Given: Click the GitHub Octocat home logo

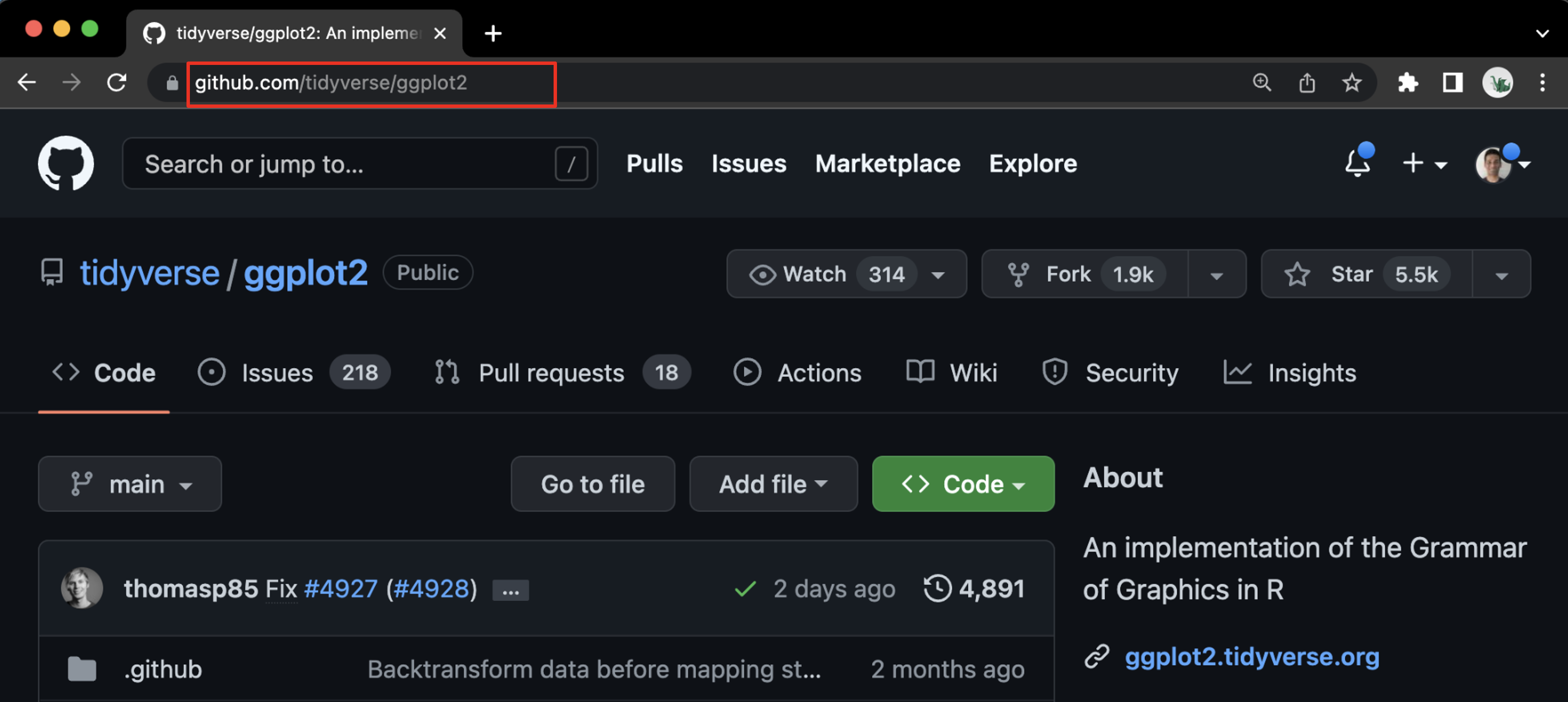Looking at the screenshot, I should click(x=66, y=163).
